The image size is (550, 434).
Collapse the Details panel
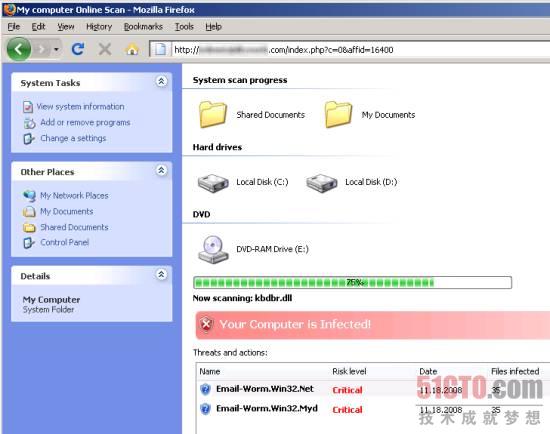[x=161, y=274]
